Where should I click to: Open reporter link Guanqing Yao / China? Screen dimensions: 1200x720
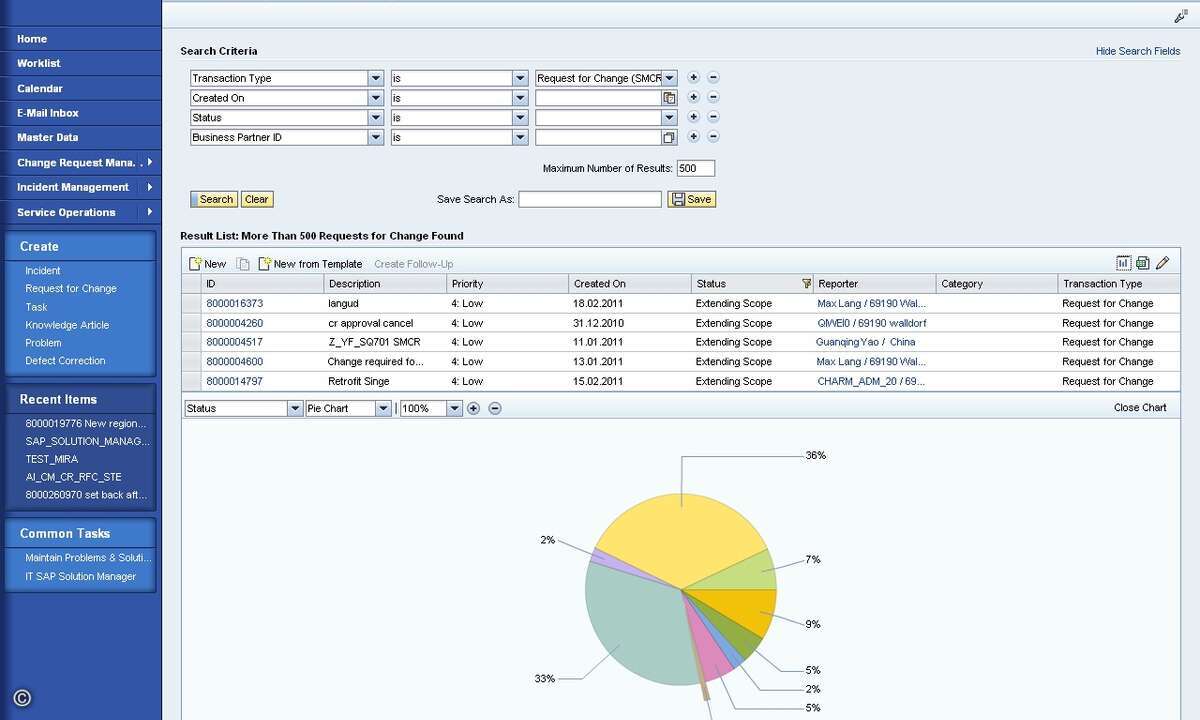pos(866,342)
